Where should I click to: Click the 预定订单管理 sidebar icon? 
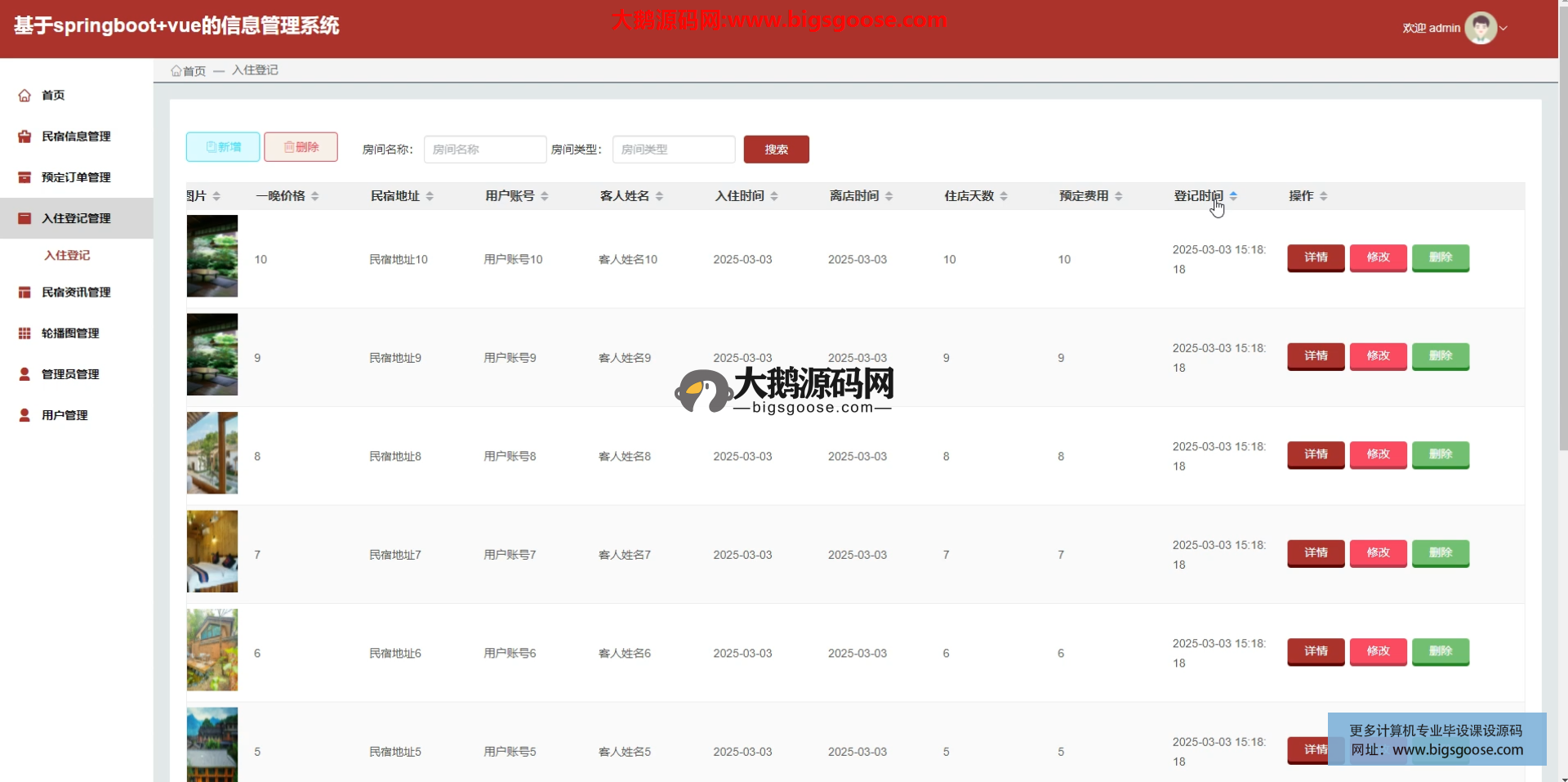click(24, 177)
